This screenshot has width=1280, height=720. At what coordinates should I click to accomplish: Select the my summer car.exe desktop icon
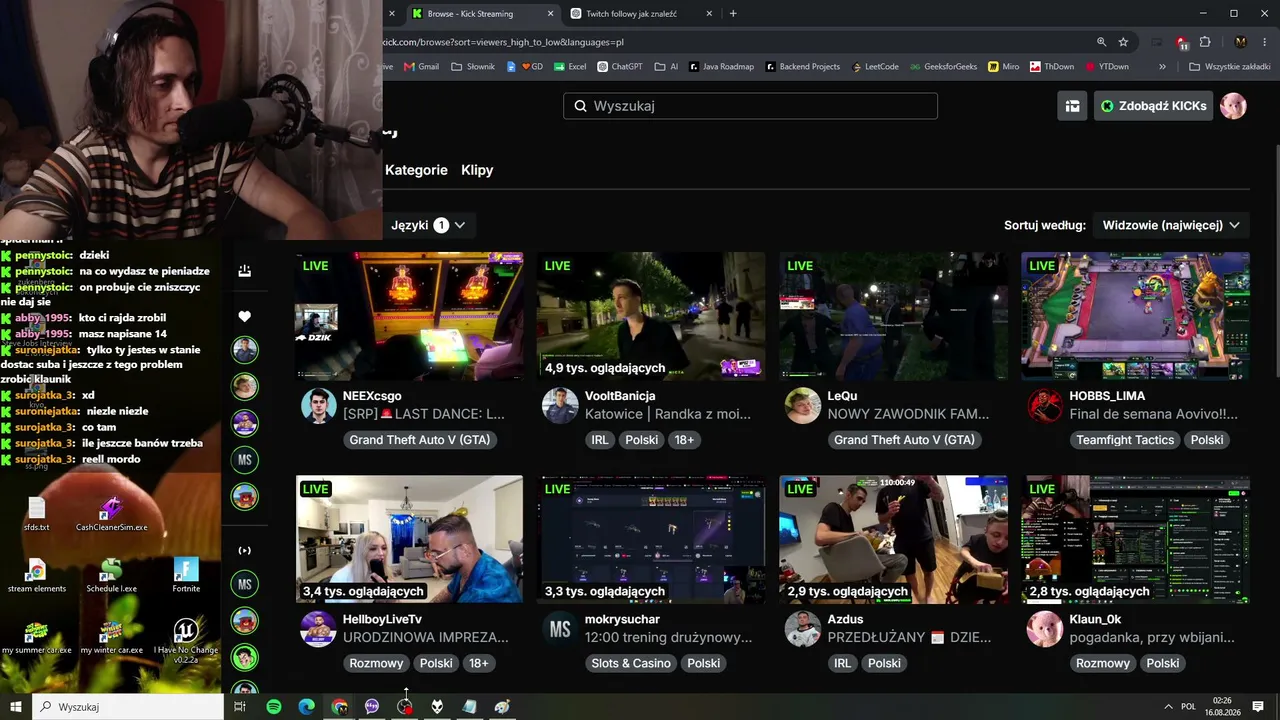(36, 636)
